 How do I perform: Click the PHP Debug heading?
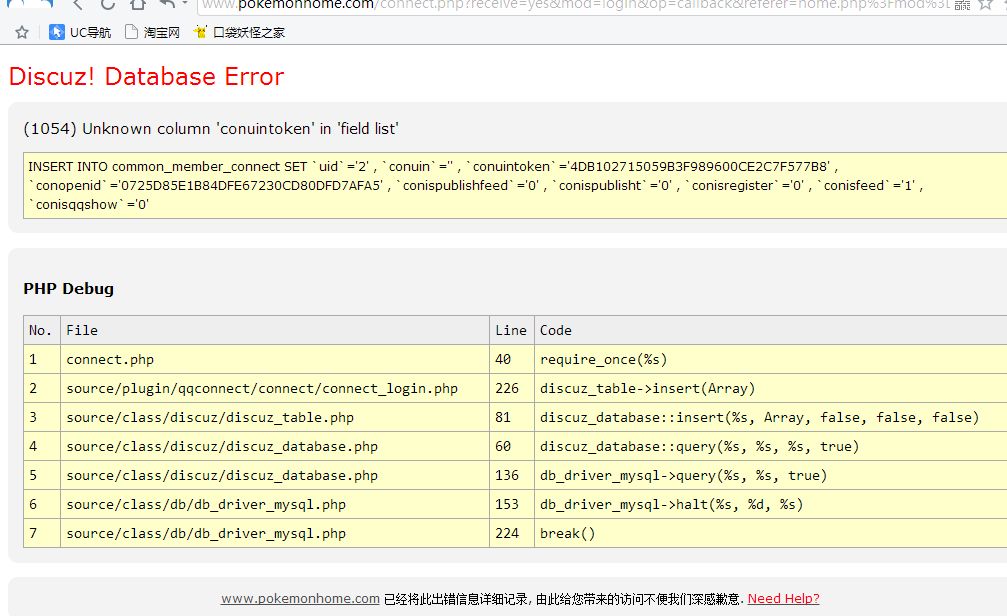pyautogui.click(x=69, y=288)
